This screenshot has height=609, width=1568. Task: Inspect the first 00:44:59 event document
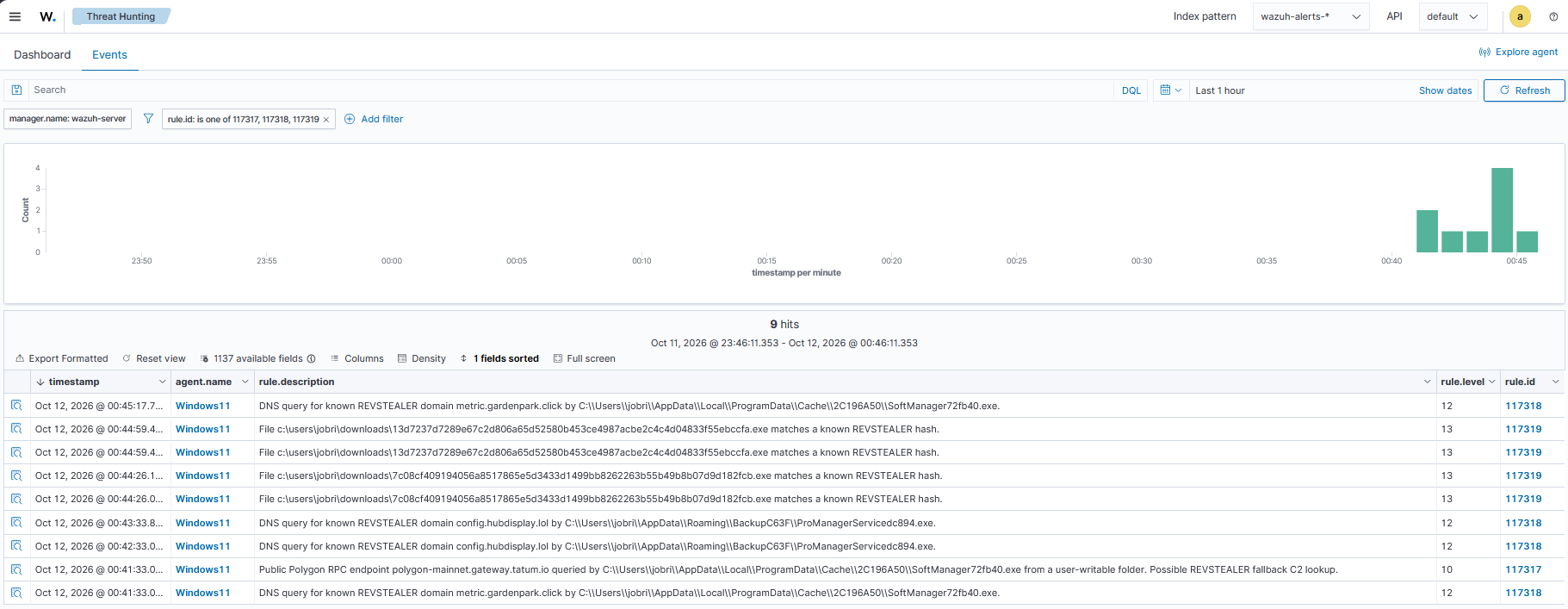(x=16, y=429)
